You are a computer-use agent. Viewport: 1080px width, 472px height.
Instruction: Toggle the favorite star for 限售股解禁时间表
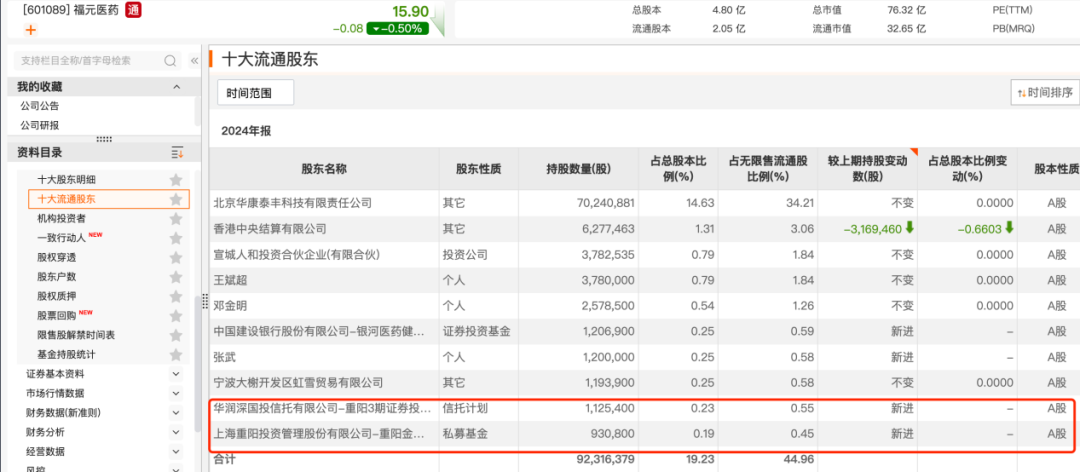tap(176, 335)
